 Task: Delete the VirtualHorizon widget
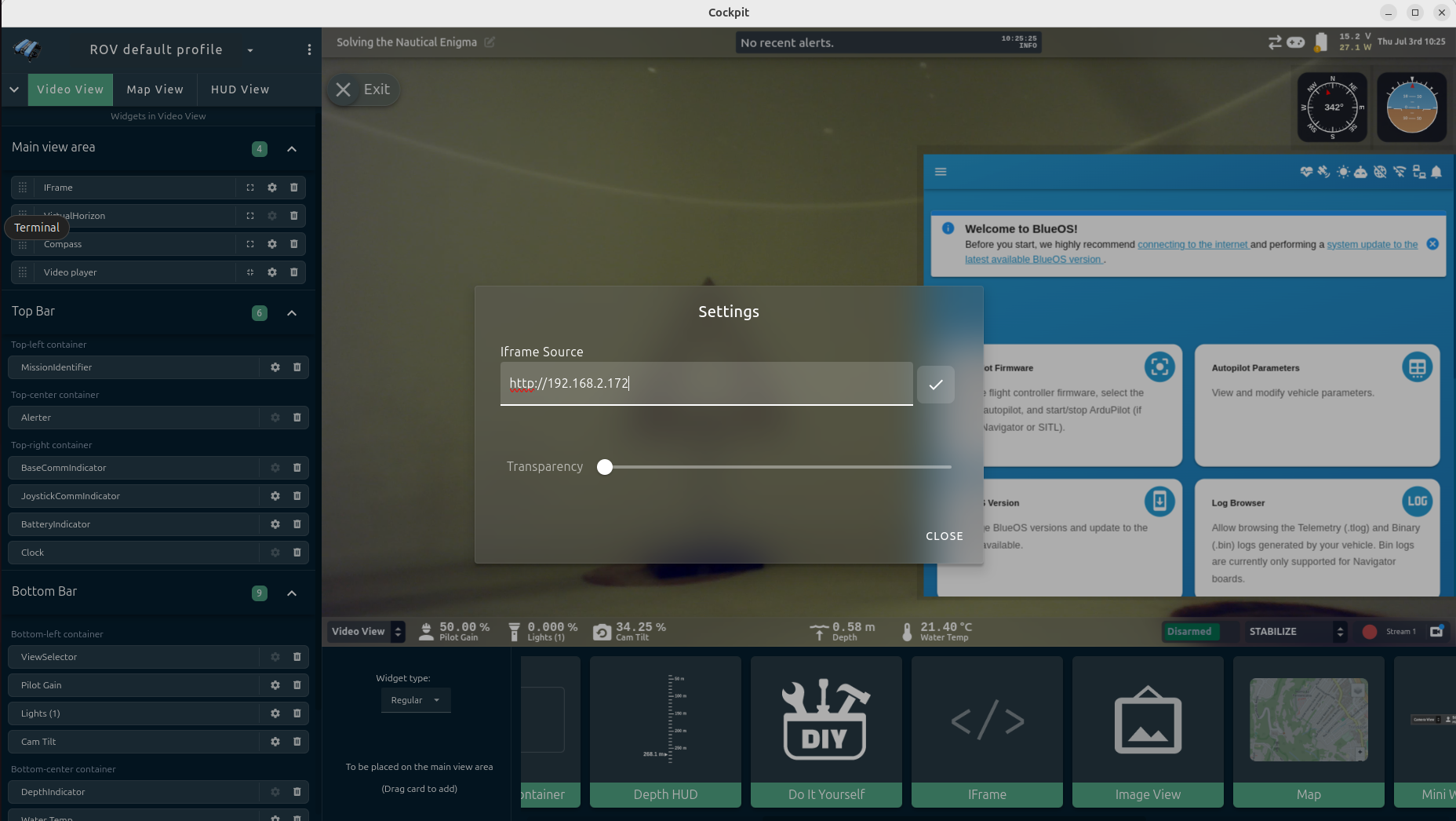[x=294, y=216]
